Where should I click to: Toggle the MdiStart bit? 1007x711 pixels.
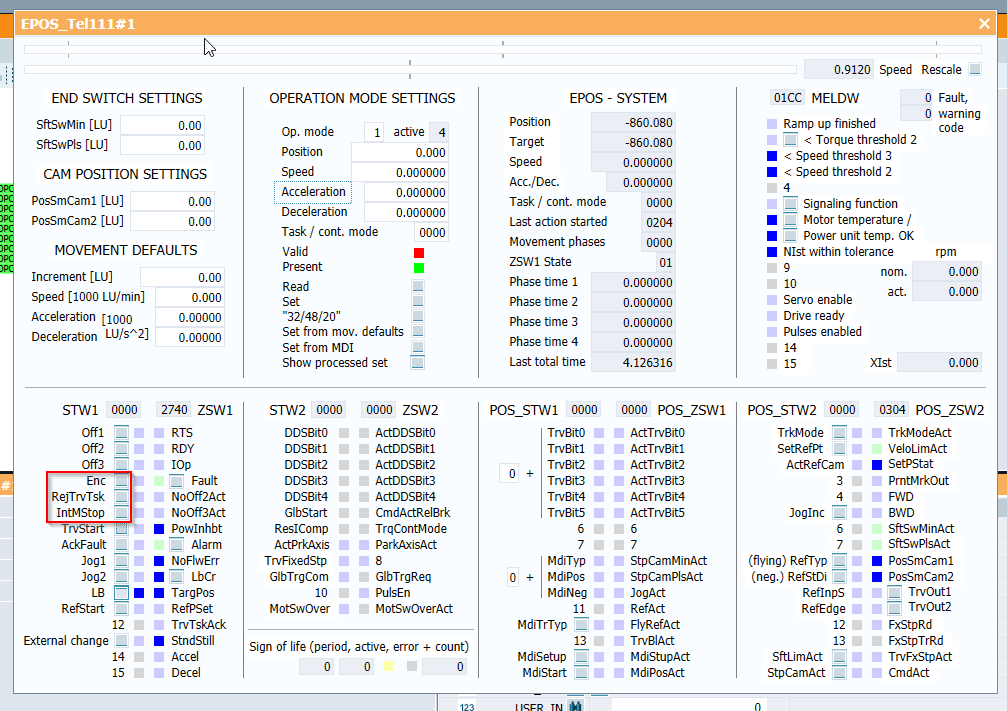tap(581, 672)
